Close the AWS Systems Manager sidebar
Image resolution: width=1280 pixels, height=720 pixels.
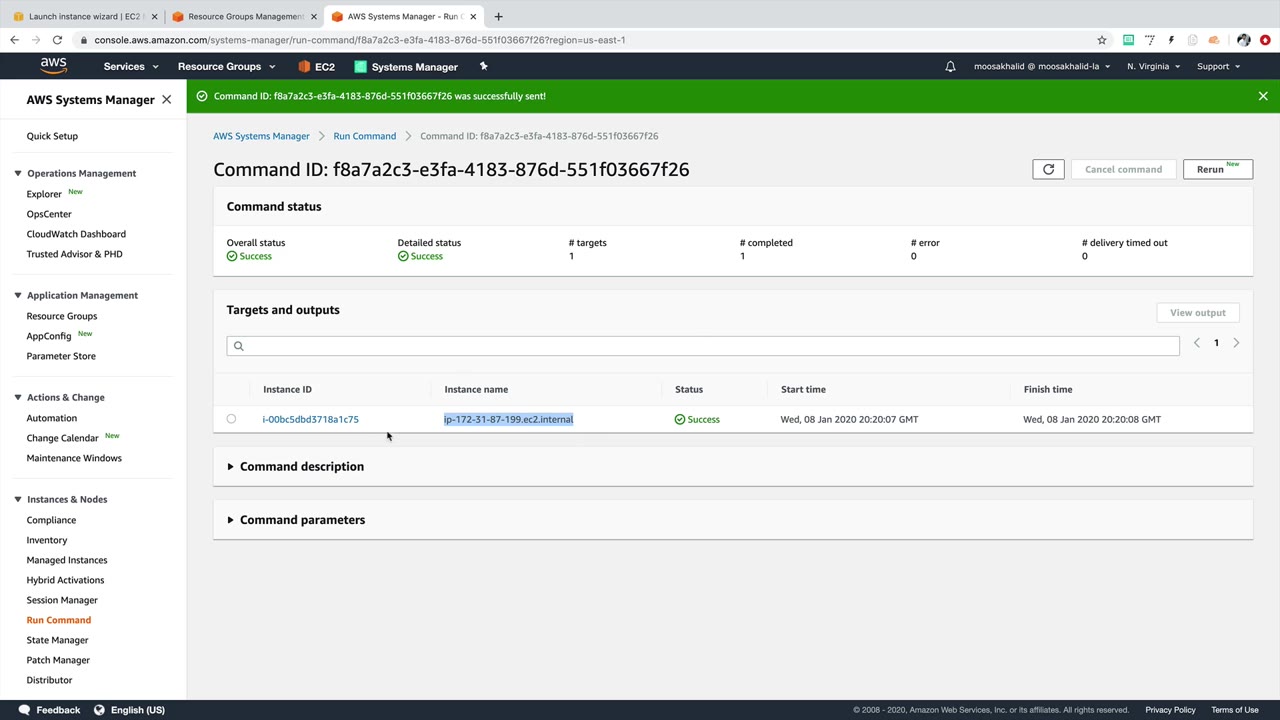pyautogui.click(x=166, y=100)
